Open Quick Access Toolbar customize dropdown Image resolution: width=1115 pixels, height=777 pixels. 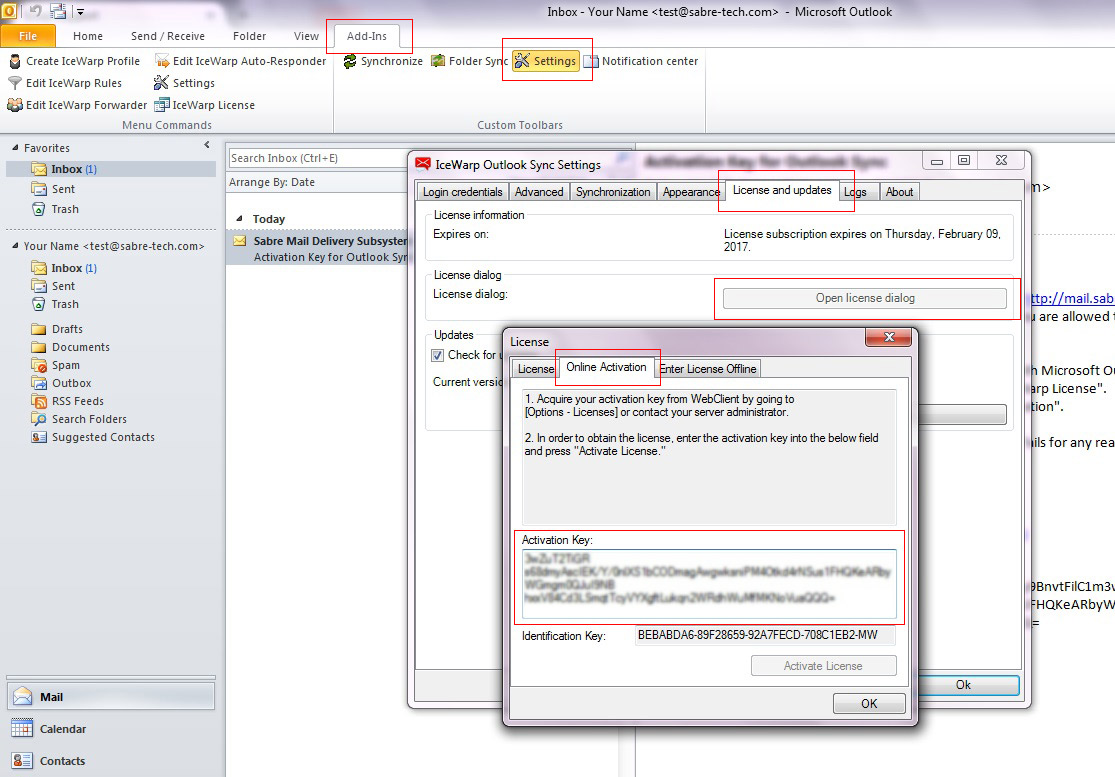click(x=80, y=12)
